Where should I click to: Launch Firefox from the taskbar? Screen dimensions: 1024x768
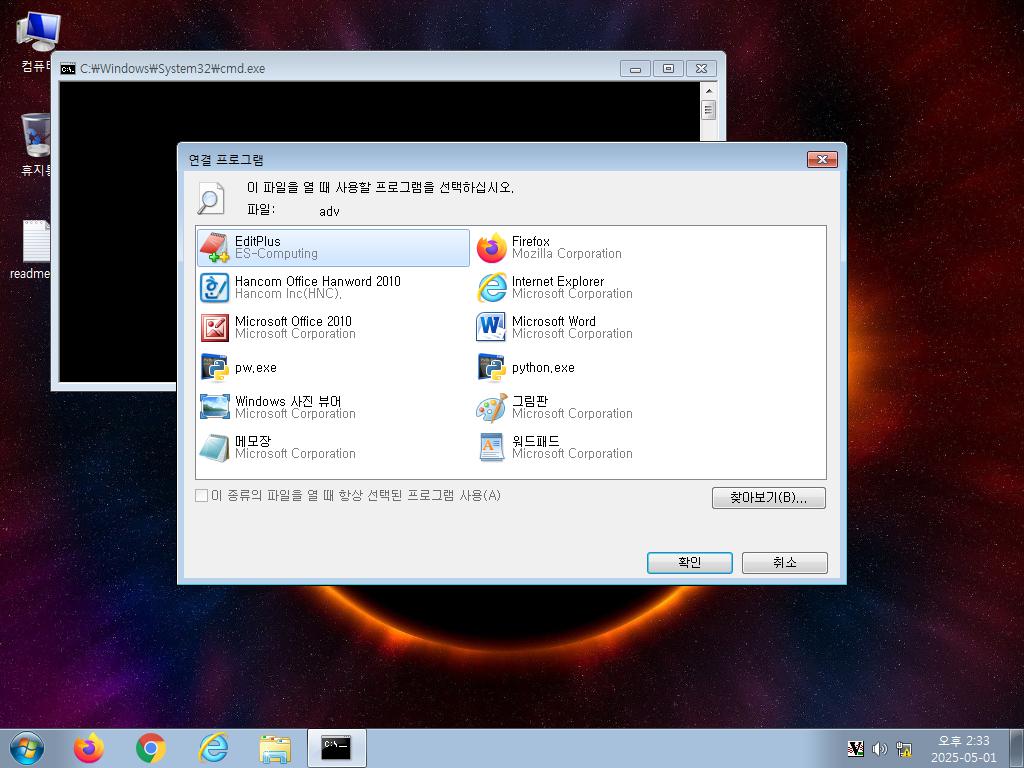[x=89, y=748]
